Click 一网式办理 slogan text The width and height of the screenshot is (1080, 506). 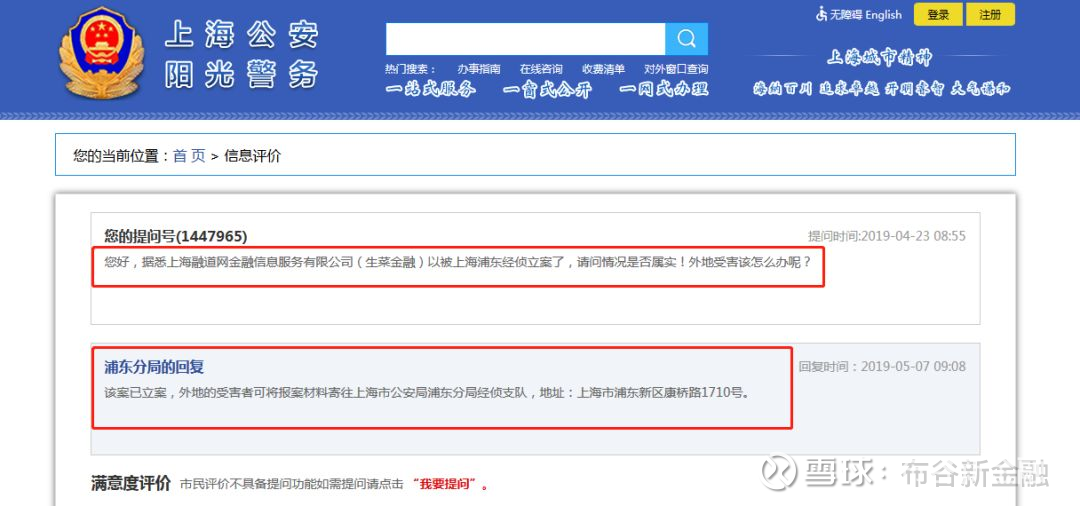point(664,89)
